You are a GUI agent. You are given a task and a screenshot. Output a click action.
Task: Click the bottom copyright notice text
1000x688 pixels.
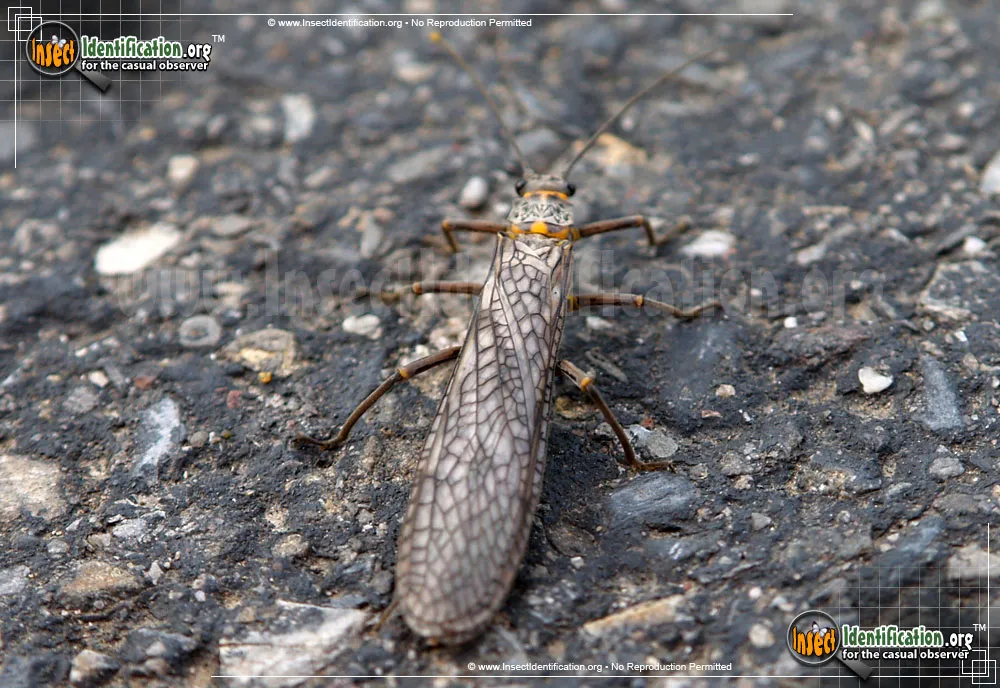599,667
